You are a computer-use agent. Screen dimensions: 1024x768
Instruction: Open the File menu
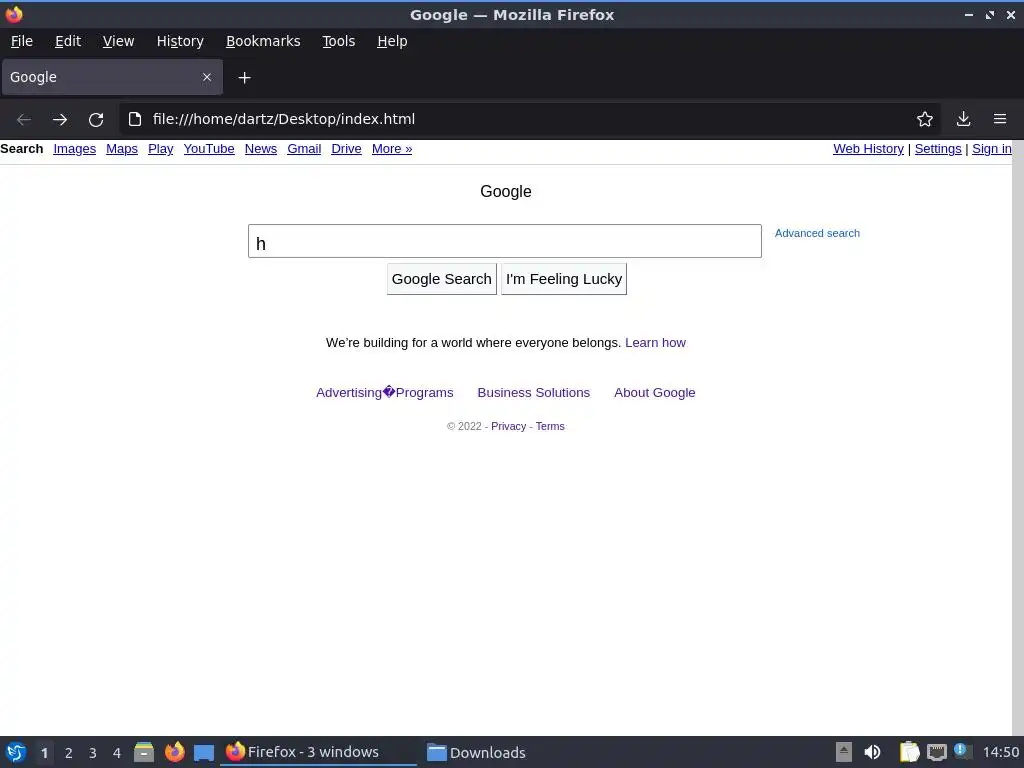pyautogui.click(x=22, y=41)
